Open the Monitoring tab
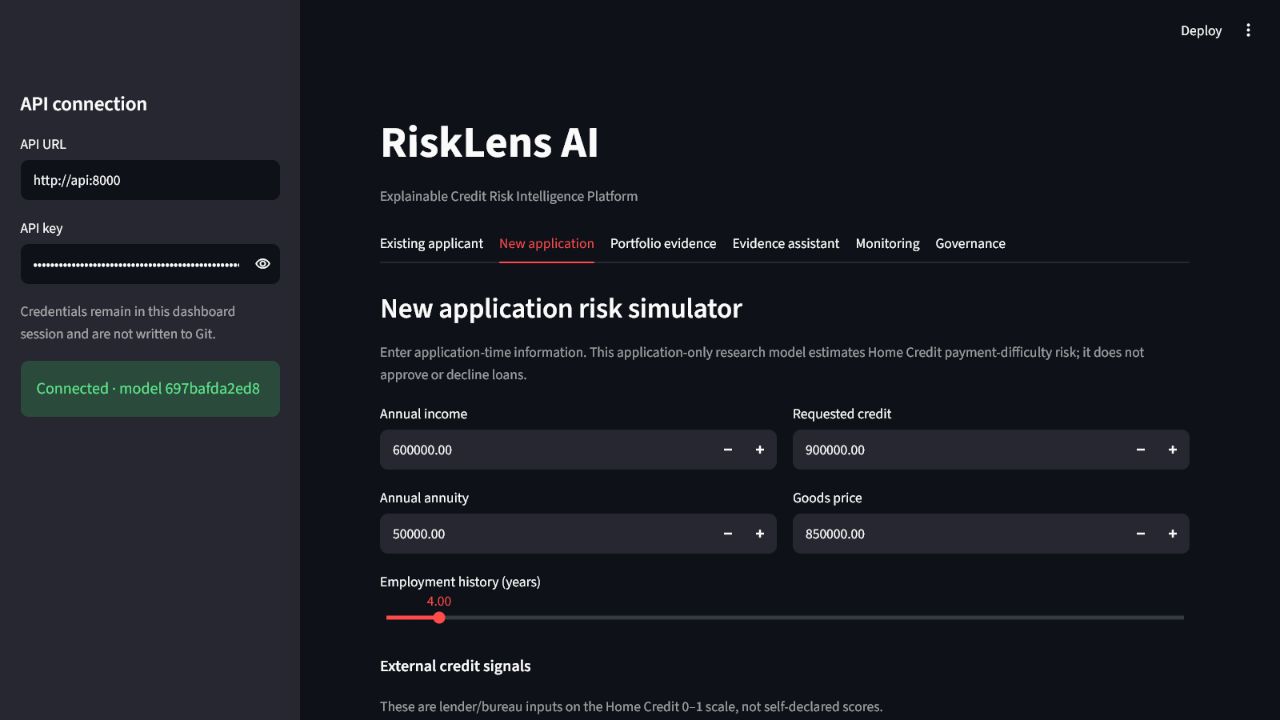 pyautogui.click(x=888, y=243)
